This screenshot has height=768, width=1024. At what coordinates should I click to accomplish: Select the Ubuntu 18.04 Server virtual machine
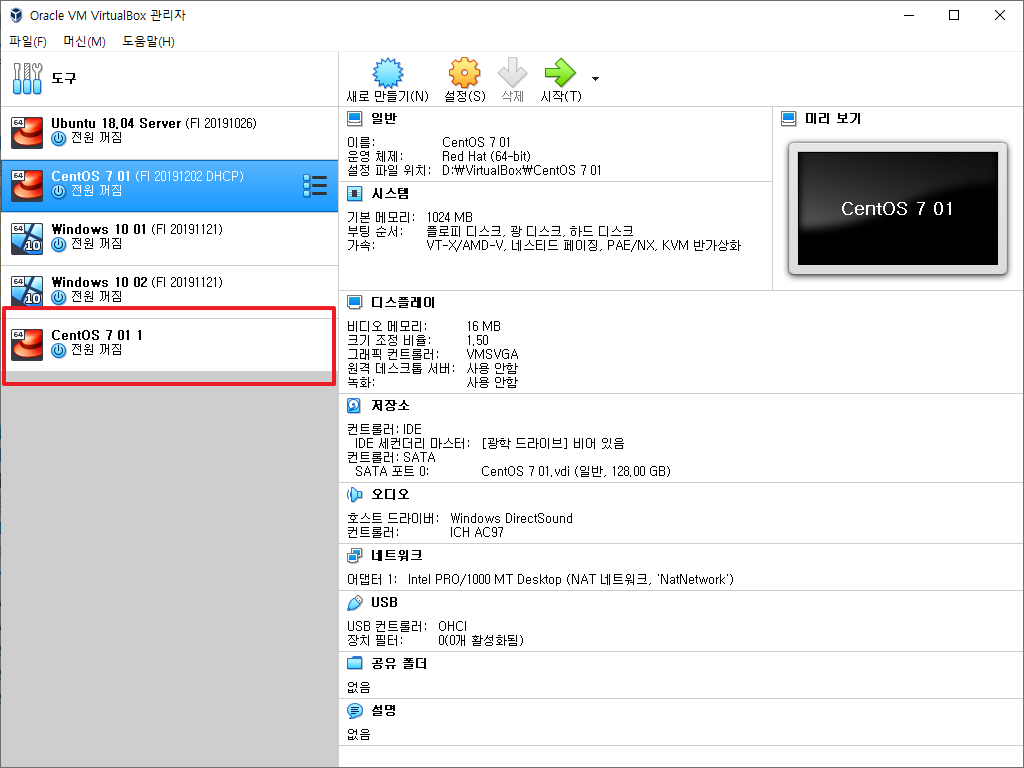tap(169, 133)
